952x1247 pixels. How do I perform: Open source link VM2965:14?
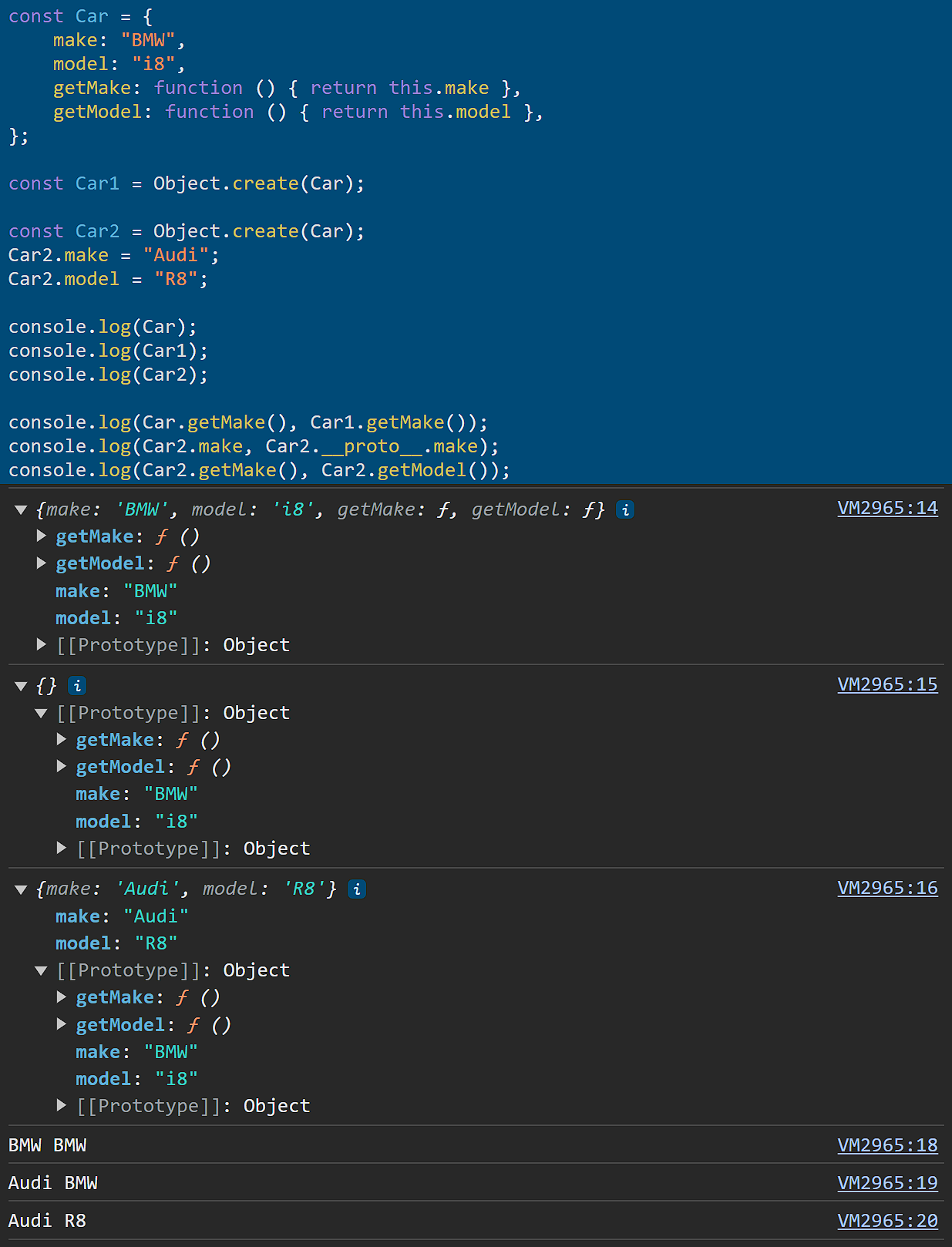[887, 508]
